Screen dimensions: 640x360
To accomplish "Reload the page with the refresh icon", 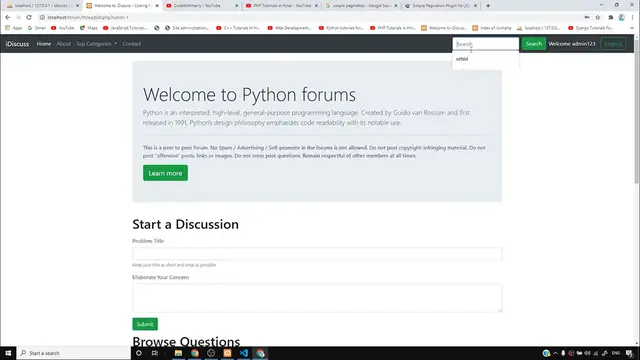I will tap(29, 17).
